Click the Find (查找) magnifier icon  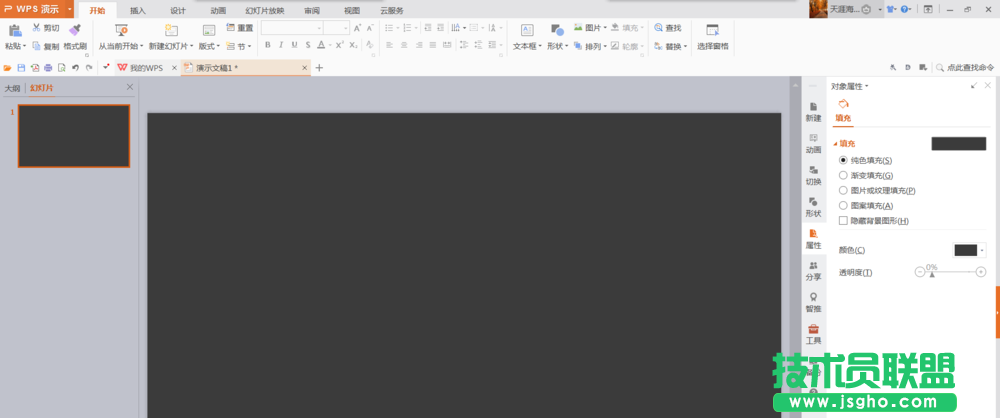(x=659, y=28)
